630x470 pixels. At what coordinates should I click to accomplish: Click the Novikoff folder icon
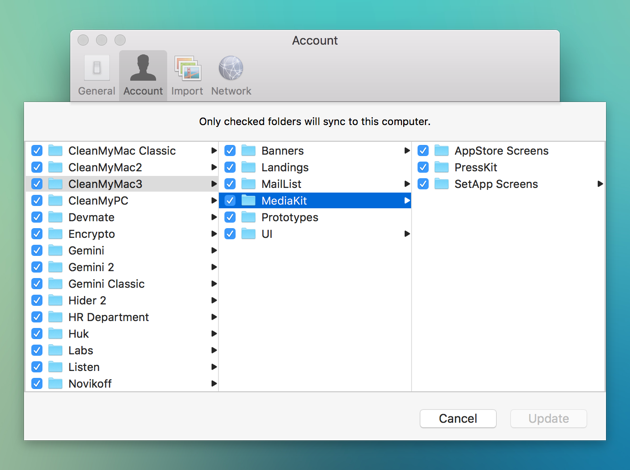tap(55, 384)
